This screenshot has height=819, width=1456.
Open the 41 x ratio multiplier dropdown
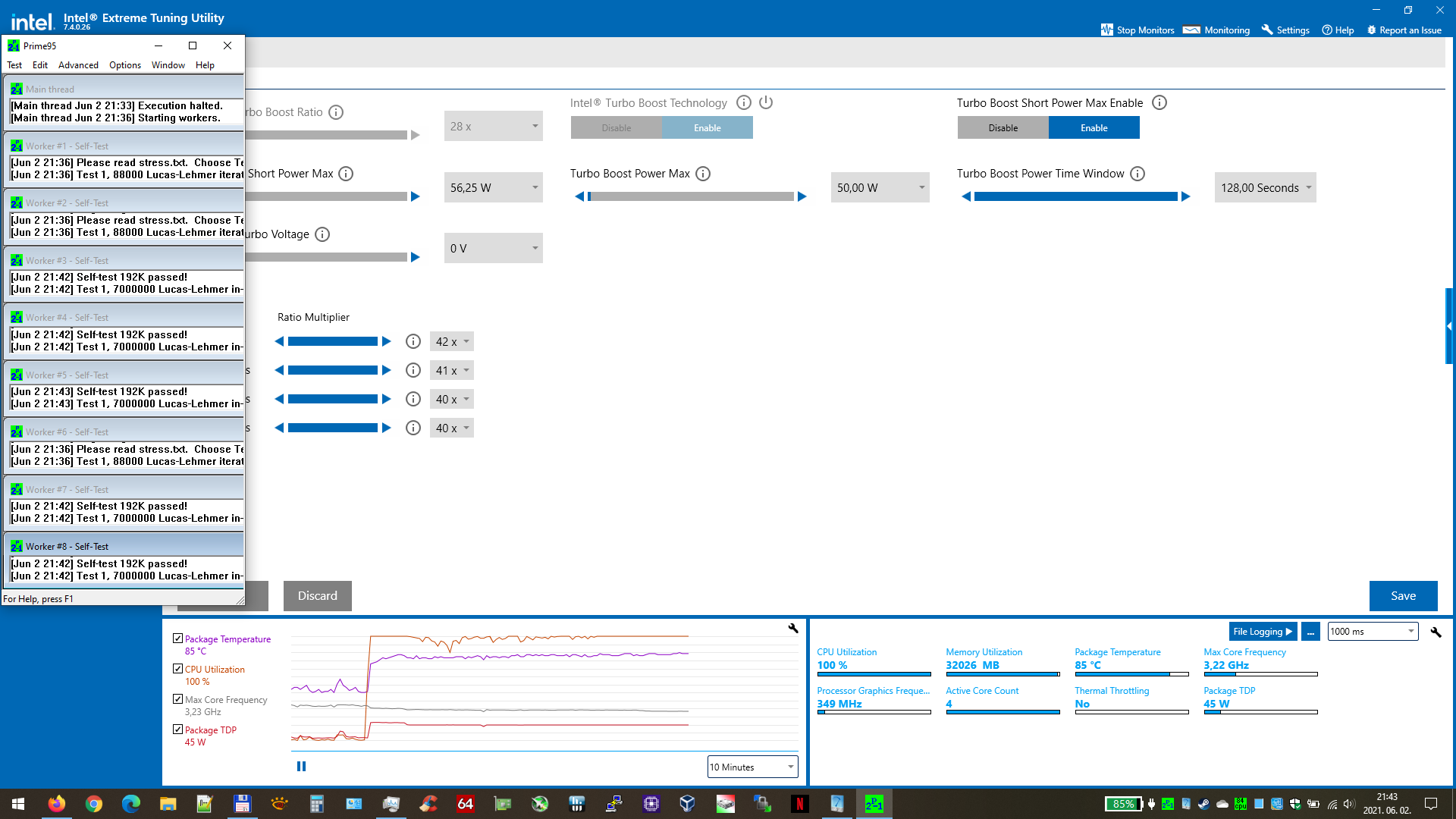click(452, 370)
